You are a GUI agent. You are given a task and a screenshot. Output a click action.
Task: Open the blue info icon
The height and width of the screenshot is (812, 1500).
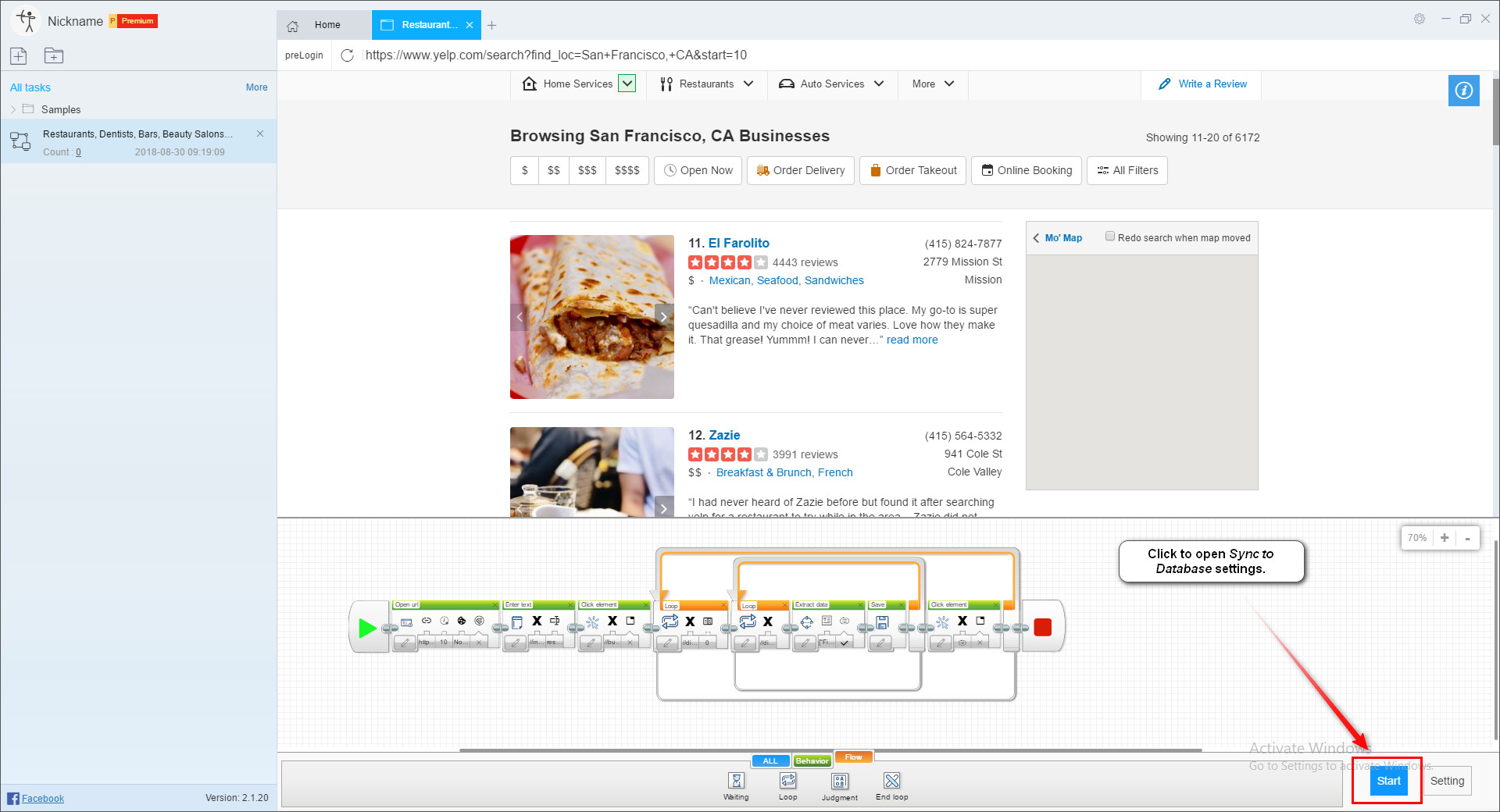click(x=1463, y=91)
